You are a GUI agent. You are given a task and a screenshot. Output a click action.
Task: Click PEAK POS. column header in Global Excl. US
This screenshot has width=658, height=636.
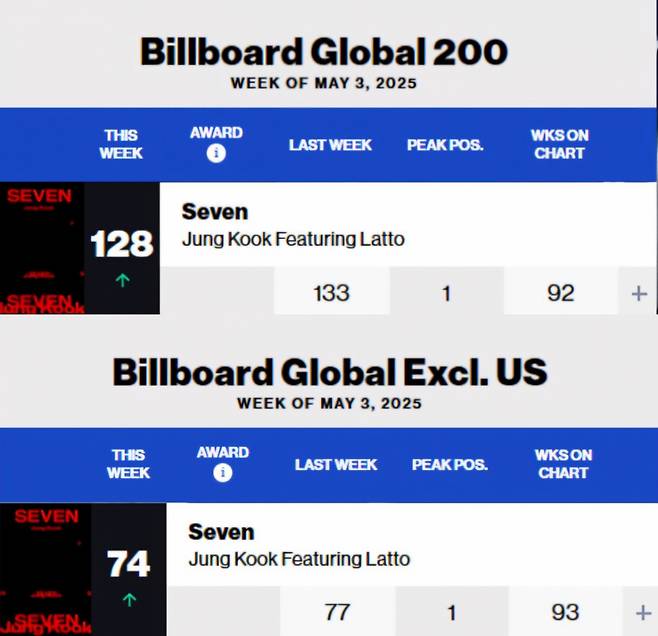[x=450, y=465]
